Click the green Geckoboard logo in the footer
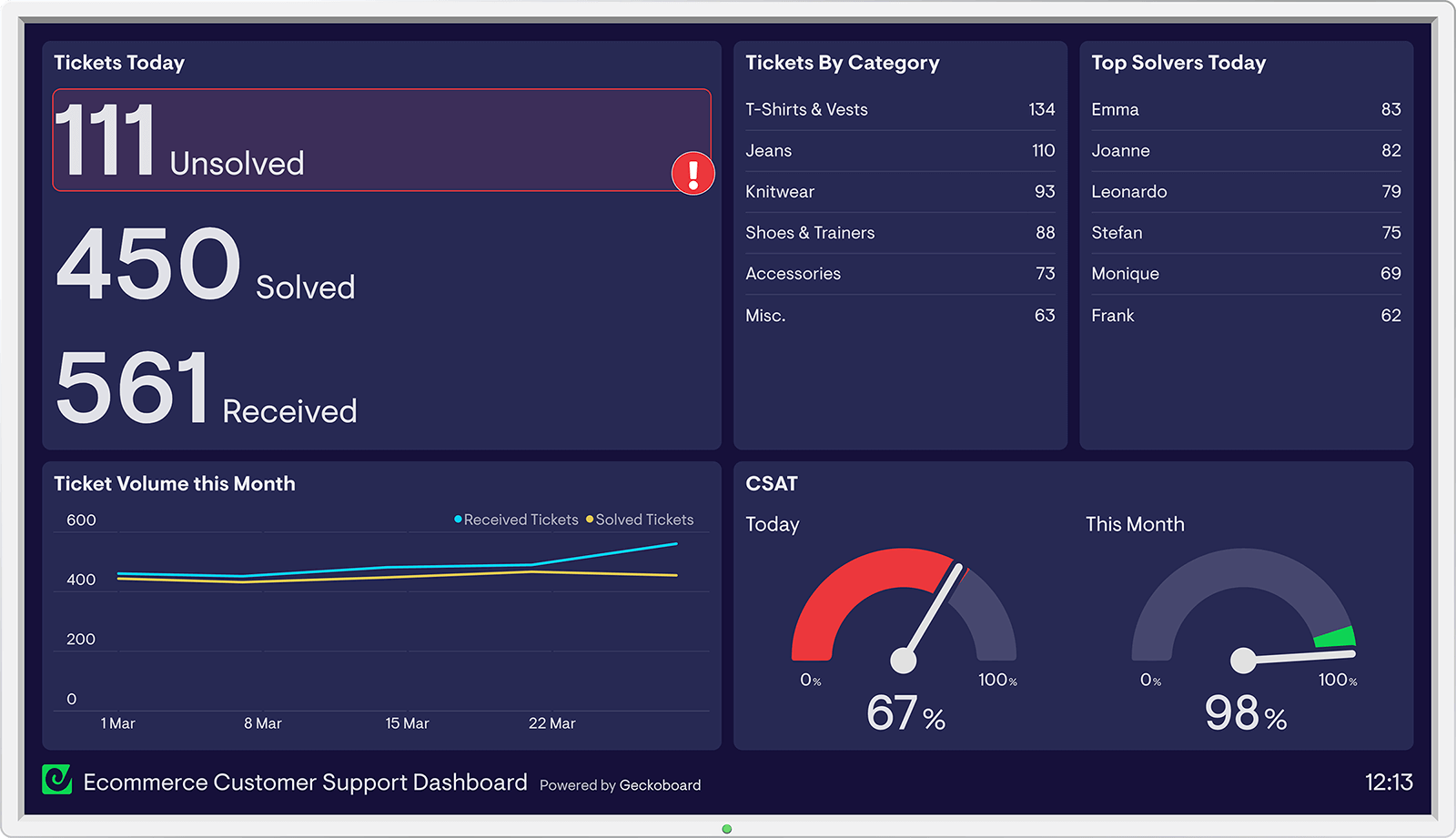1456x838 pixels. [x=56, y=782]
